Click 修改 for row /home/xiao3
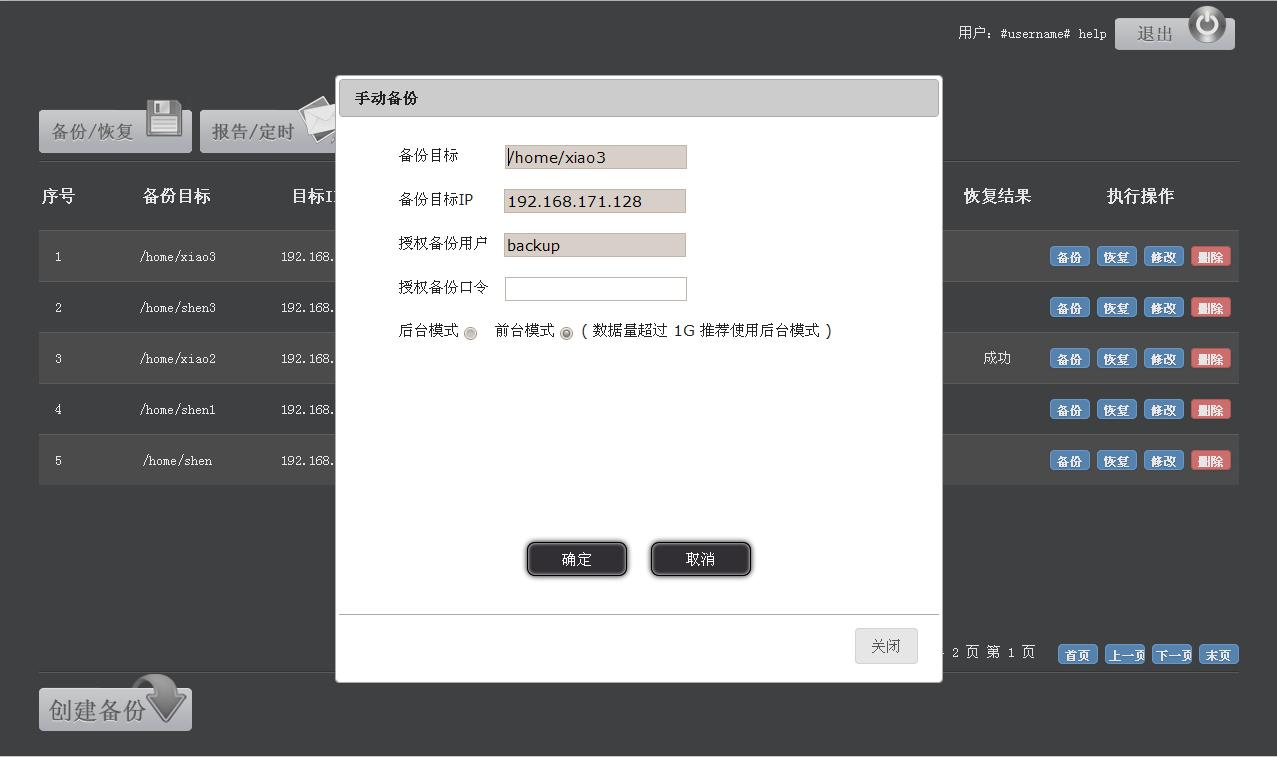Screen dimensions: 1277x757 [1163, 257]
